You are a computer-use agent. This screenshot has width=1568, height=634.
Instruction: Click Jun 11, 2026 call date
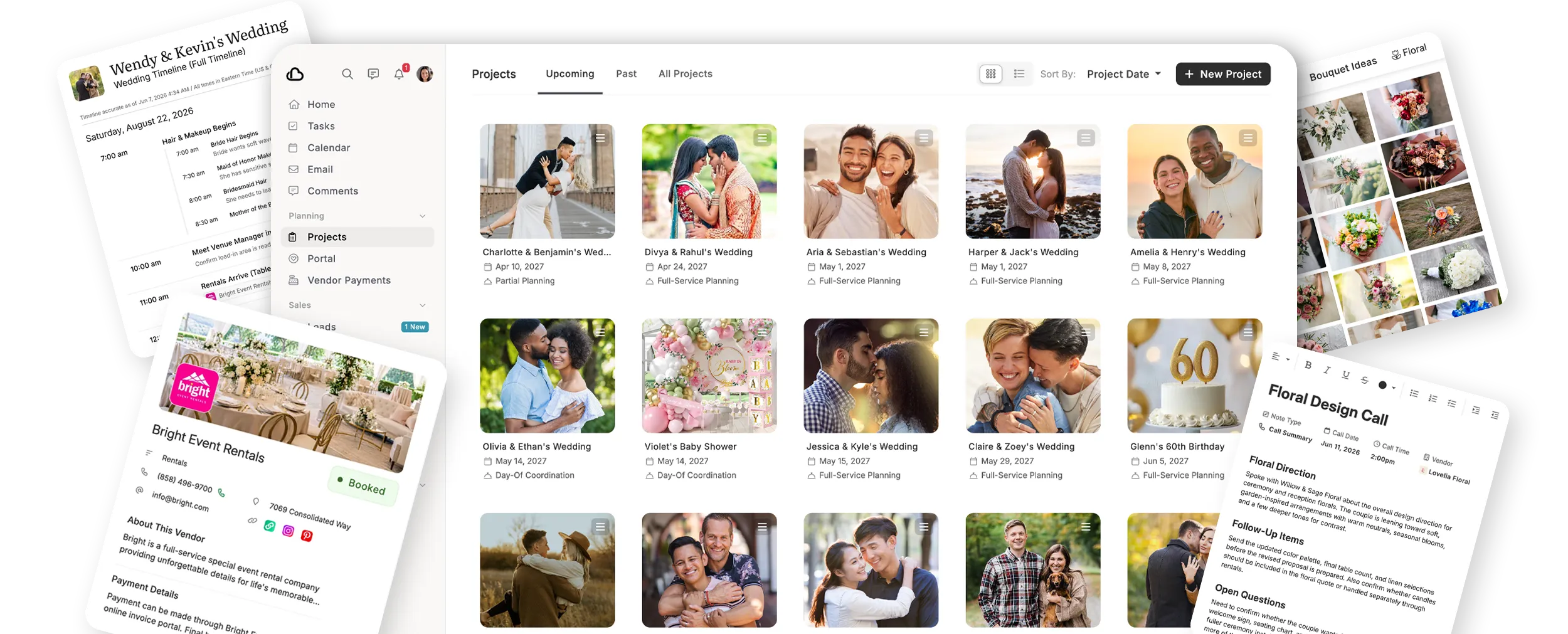click(1340, 447)
